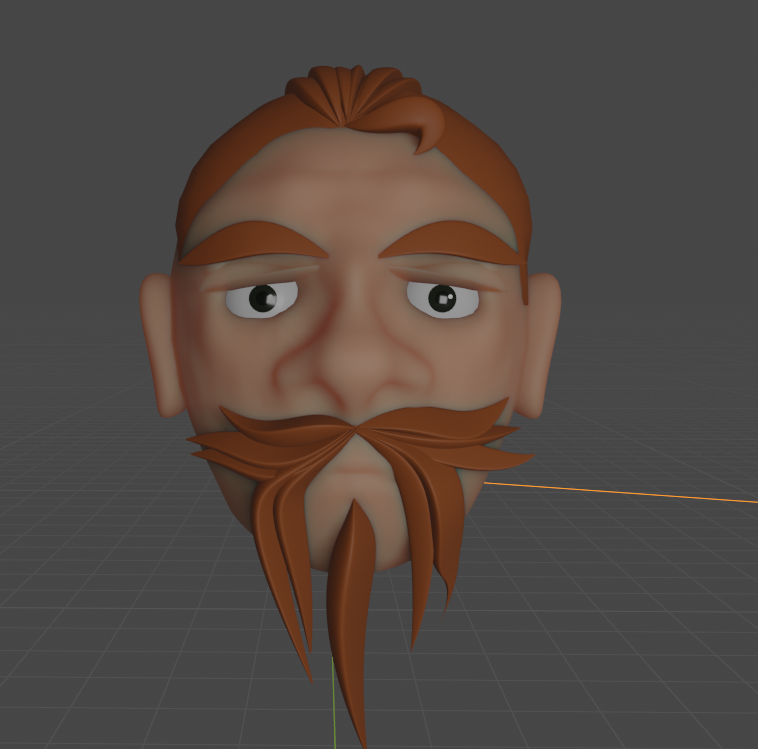Click the ear on the image's left side
Screen dimensions: 758x749
161,344
